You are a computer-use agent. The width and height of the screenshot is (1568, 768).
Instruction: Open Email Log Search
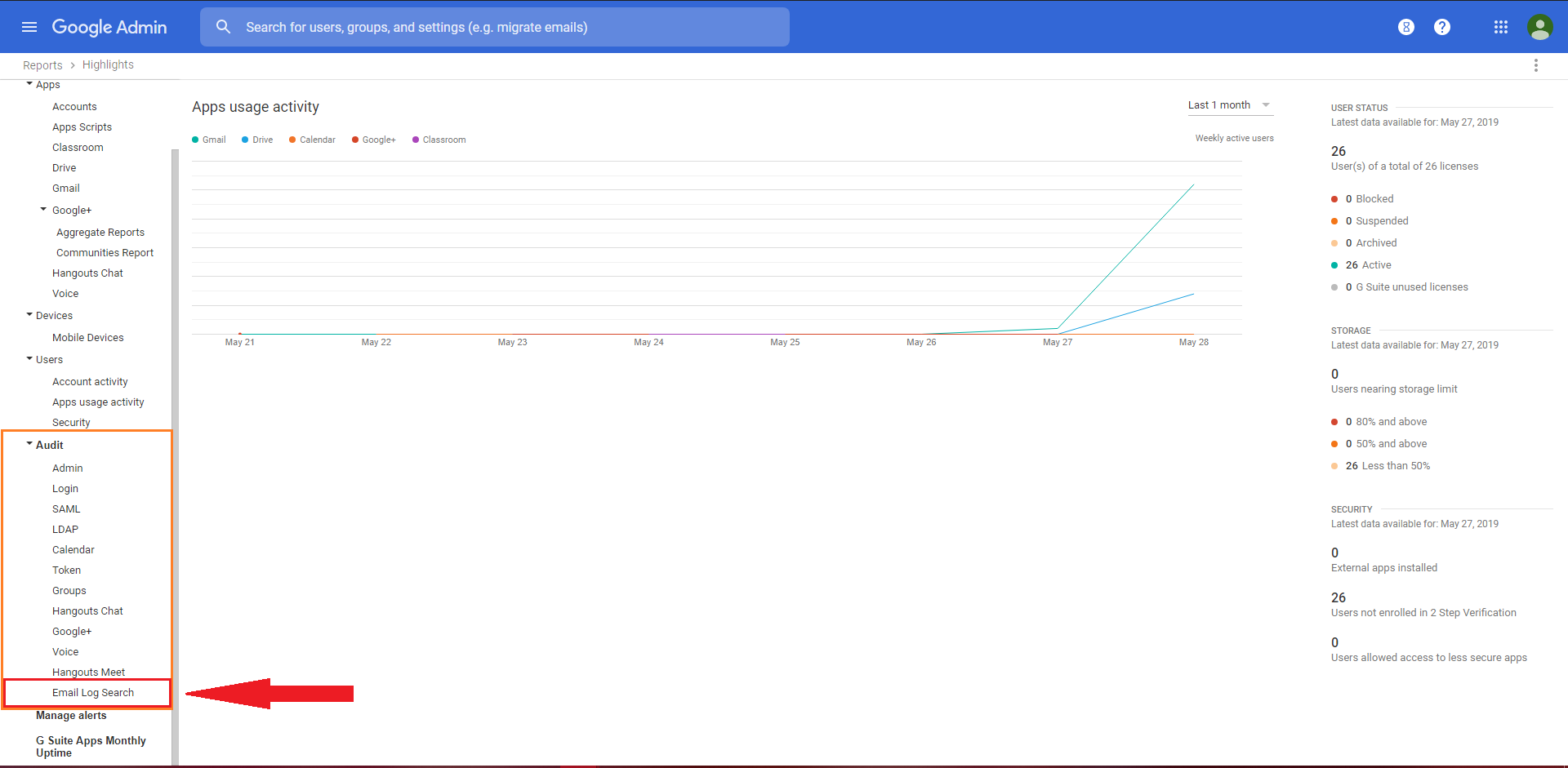(x=93, y=693)
